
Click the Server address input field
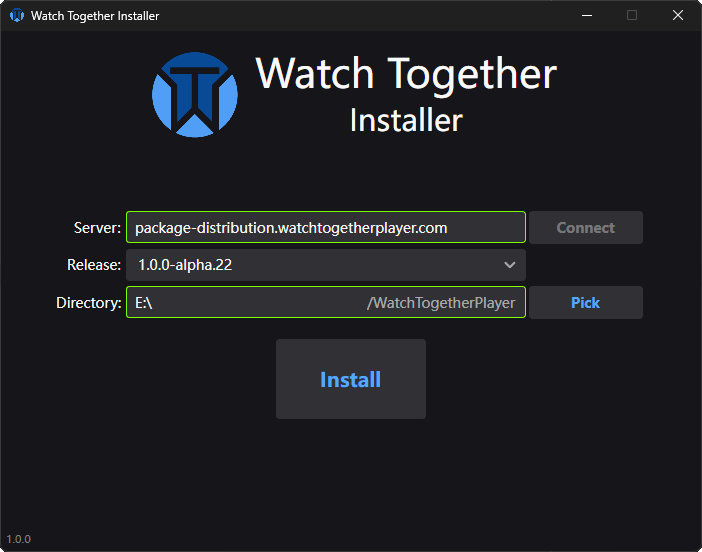tap(325, 227)
